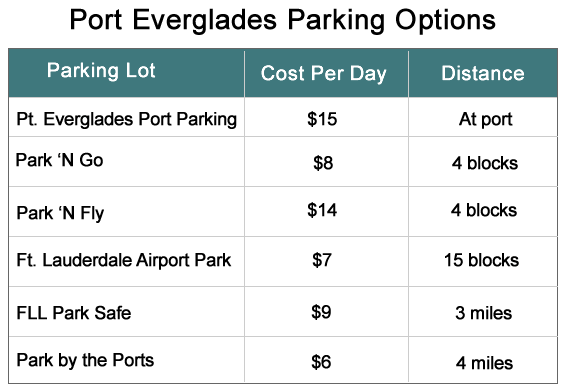
Task: Select the Ft. Lauderdale Airport Park cell
Action: click(124, 260)
